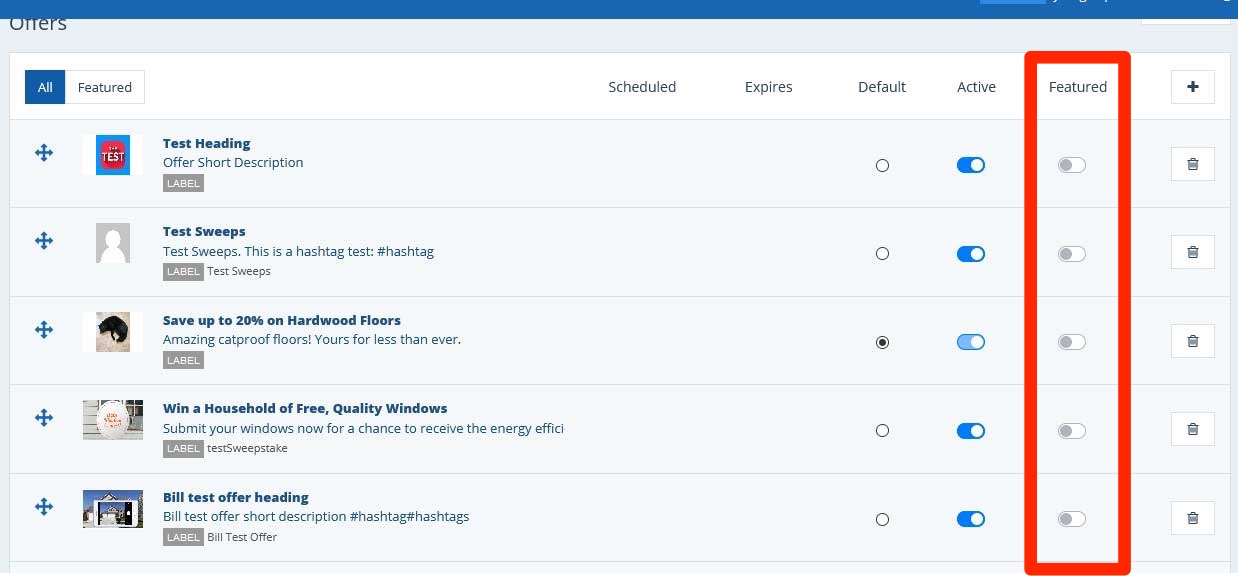Click the plus icon to add offer
Viewport: 1238px width, 576px height.
1192,87
